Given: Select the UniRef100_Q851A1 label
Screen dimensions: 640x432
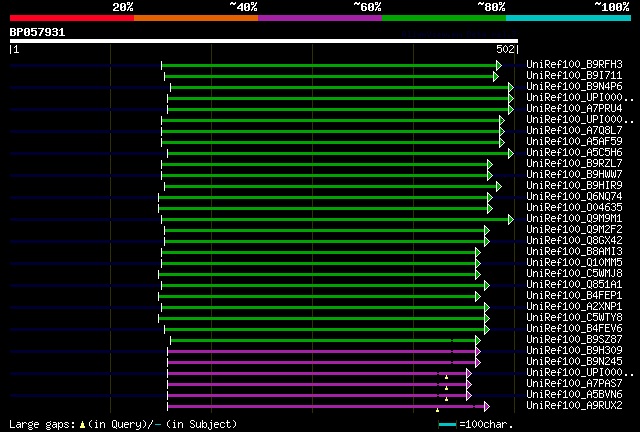Looking at the screenshot, I should 574,285.
